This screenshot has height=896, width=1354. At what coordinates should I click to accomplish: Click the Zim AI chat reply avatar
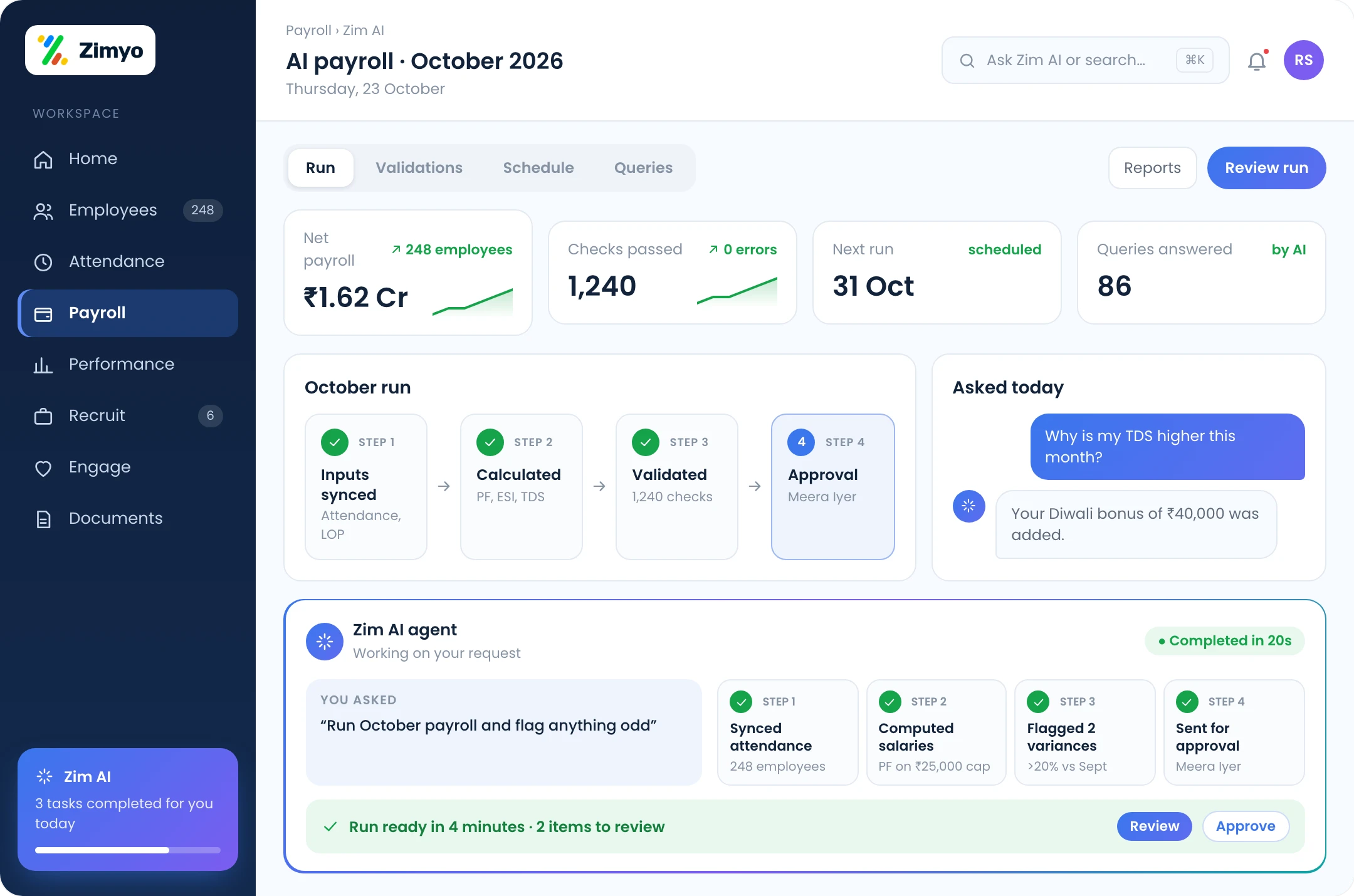969,506
